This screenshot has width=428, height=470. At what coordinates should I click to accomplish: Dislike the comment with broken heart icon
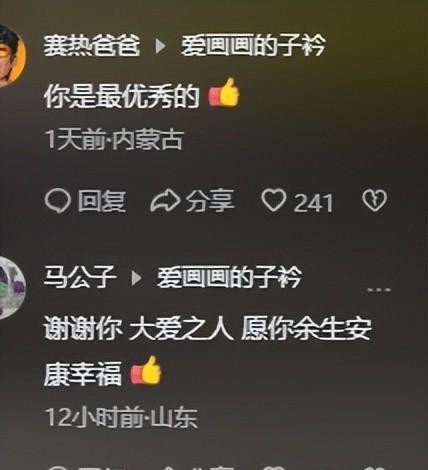374,201
